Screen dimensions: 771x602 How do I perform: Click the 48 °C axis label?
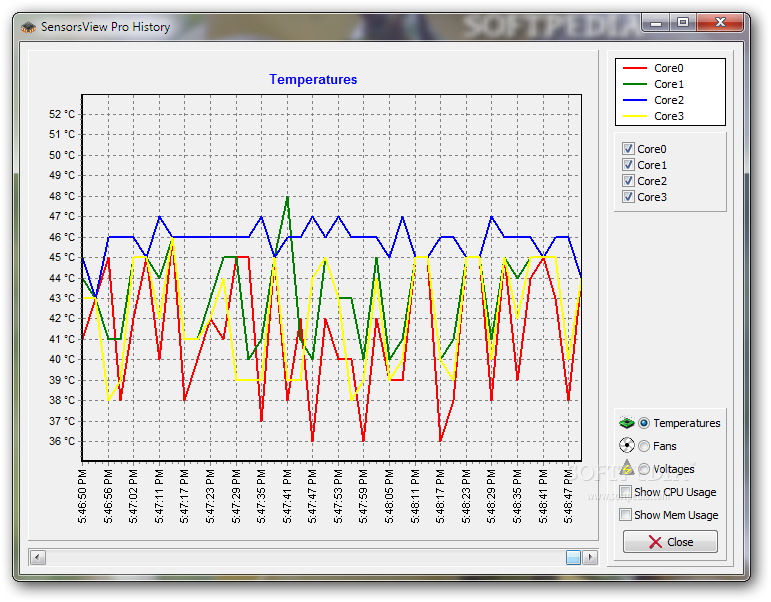[x=62, y=196]
